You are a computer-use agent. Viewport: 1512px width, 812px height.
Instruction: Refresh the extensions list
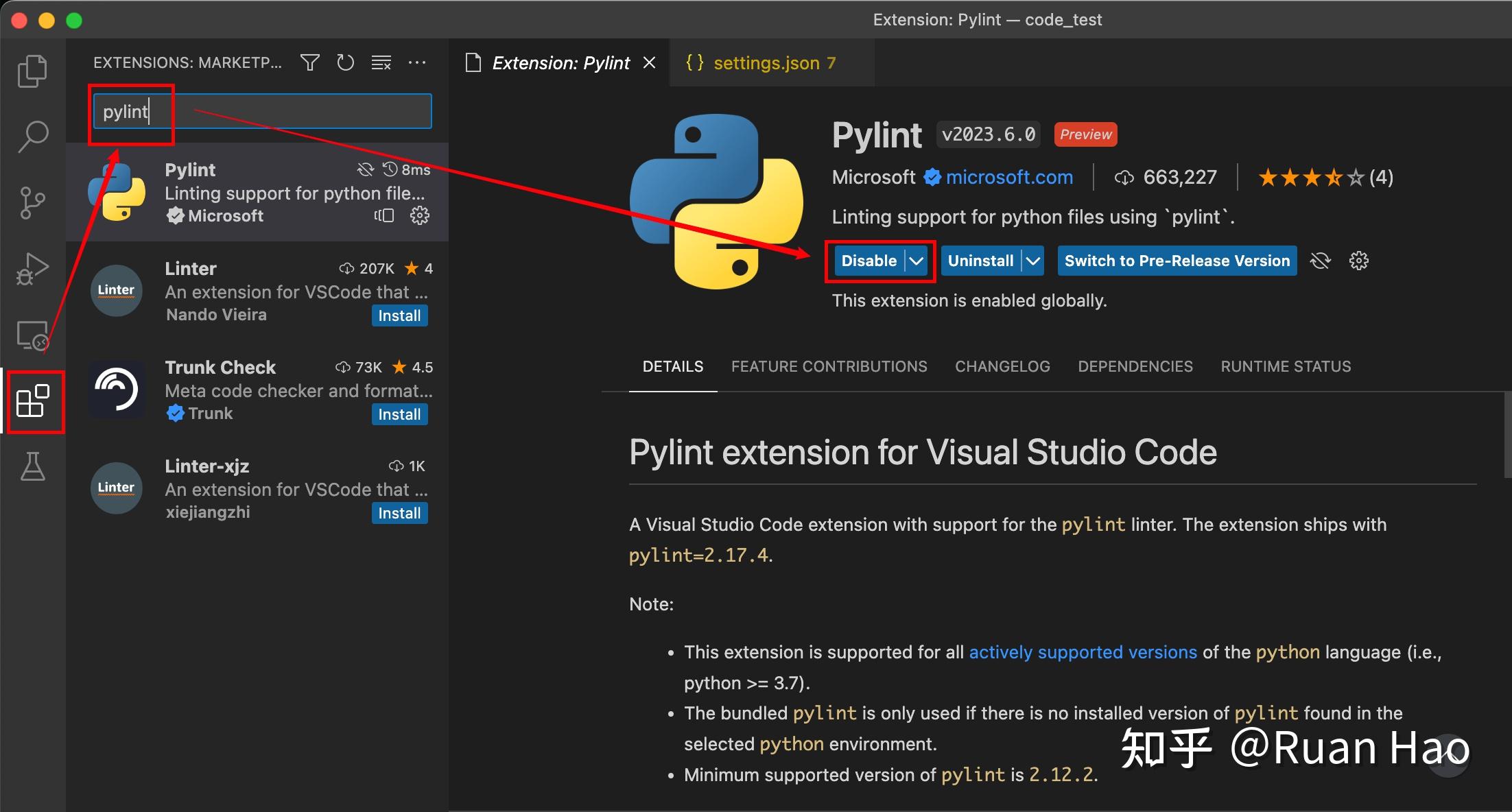point(345,62)
